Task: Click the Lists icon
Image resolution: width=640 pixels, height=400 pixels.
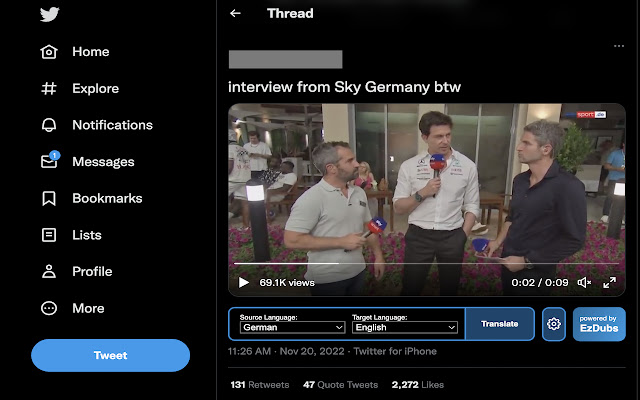Action: (49, 235)
